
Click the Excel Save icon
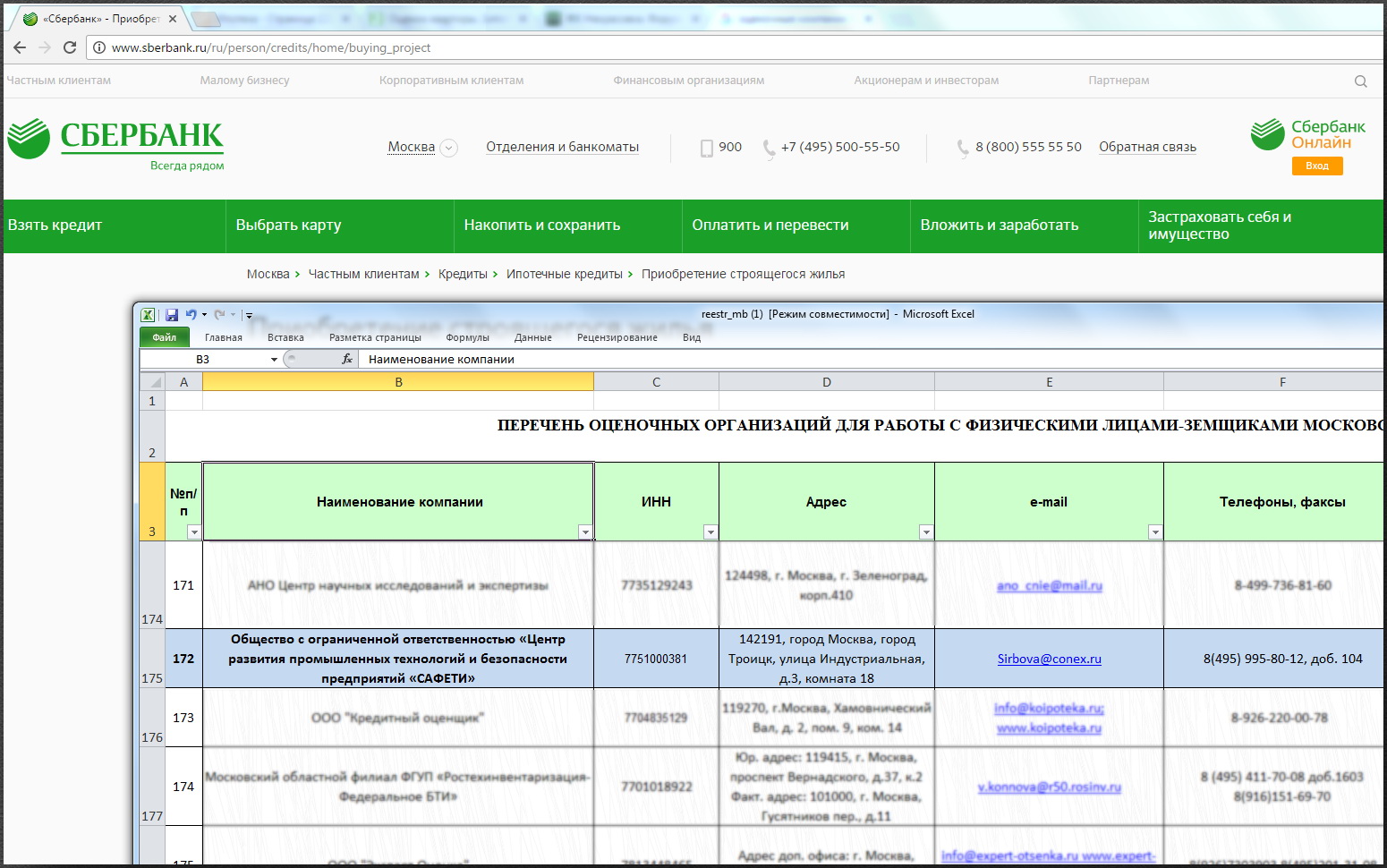[x=172, y=315]
